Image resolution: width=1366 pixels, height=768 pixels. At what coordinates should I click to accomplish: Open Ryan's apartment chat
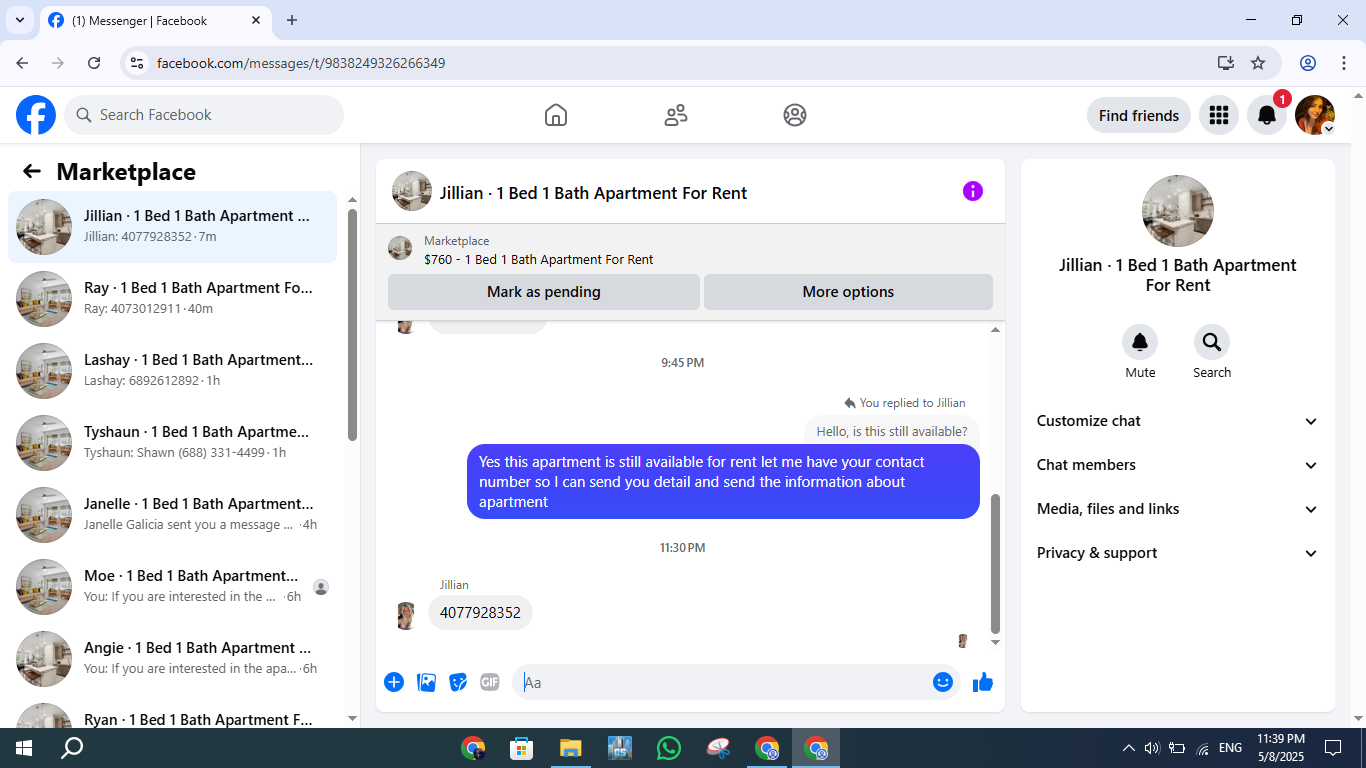173,714
